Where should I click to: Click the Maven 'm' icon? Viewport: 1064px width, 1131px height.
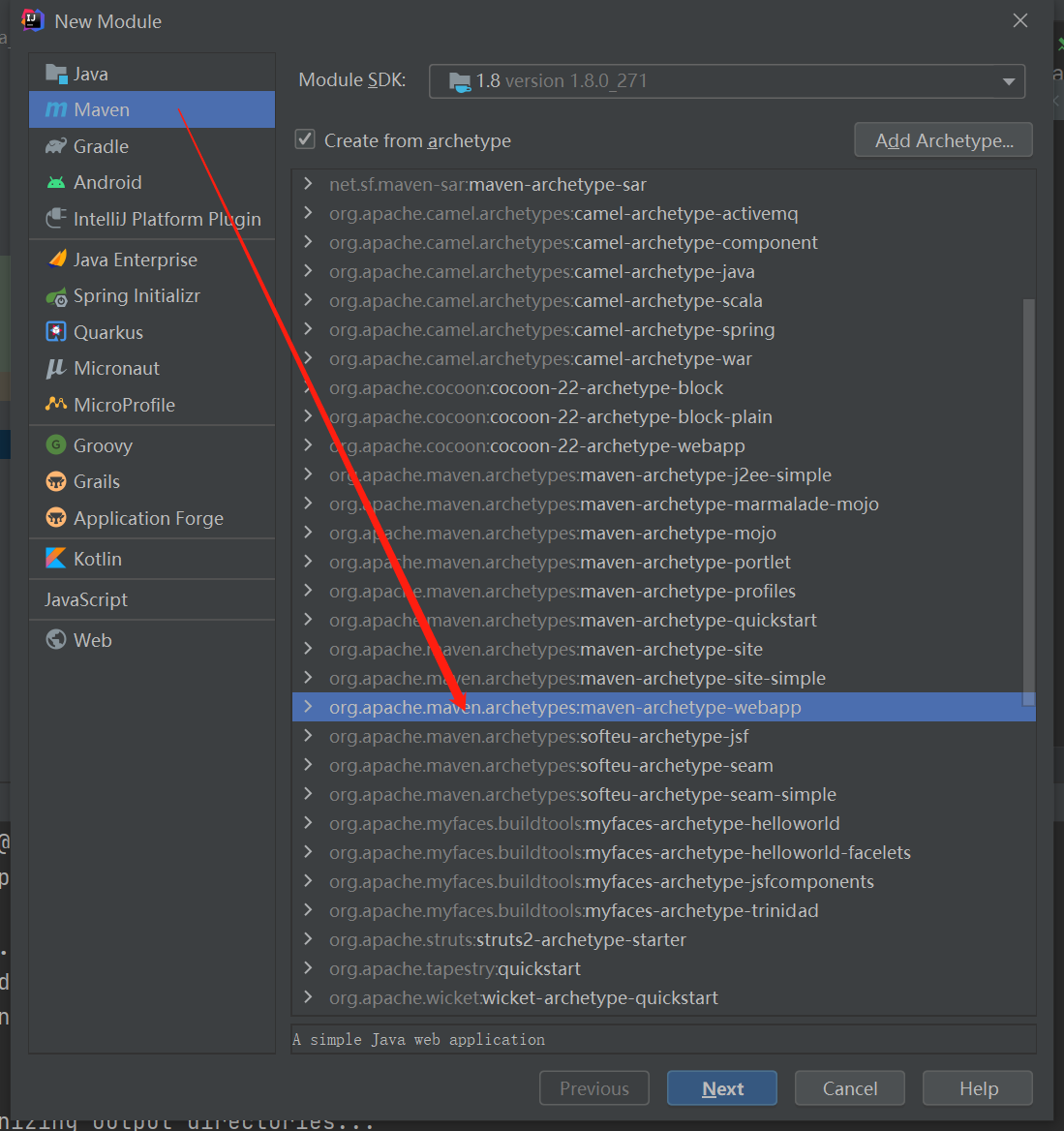click(55, 109)
